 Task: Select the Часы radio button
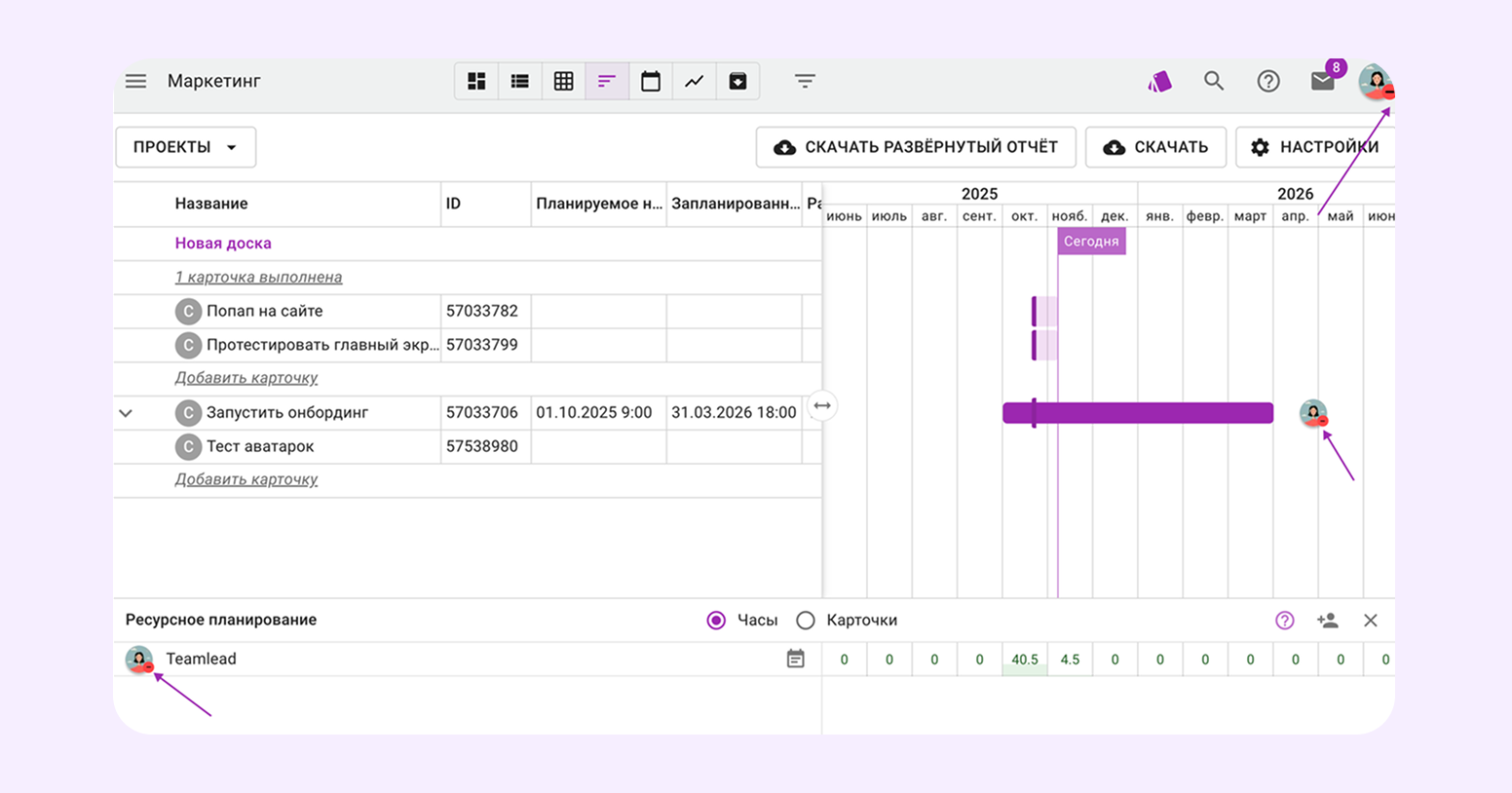coord(716,621)
